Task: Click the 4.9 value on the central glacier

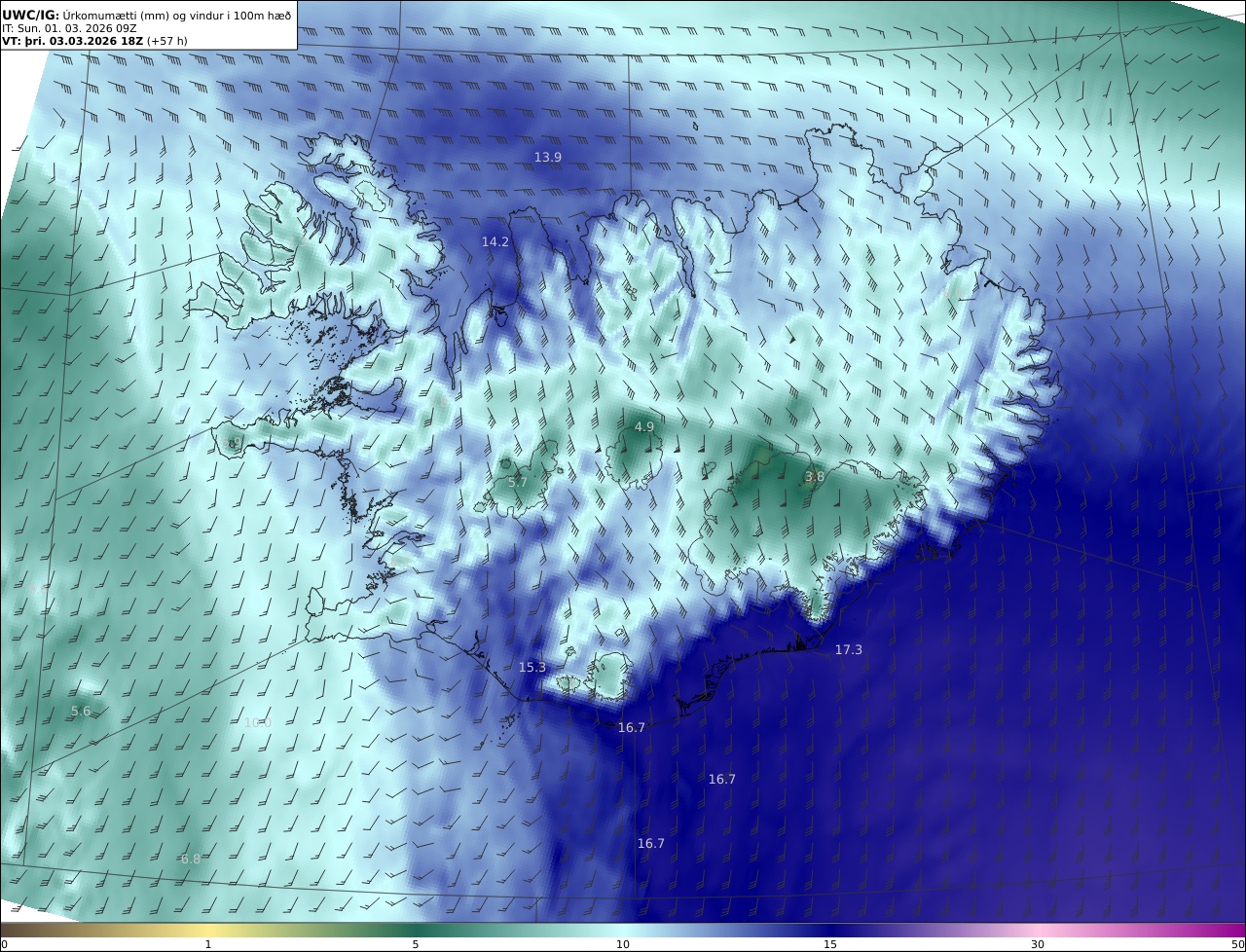Action: pyautogui.click(x=644, y=426)
